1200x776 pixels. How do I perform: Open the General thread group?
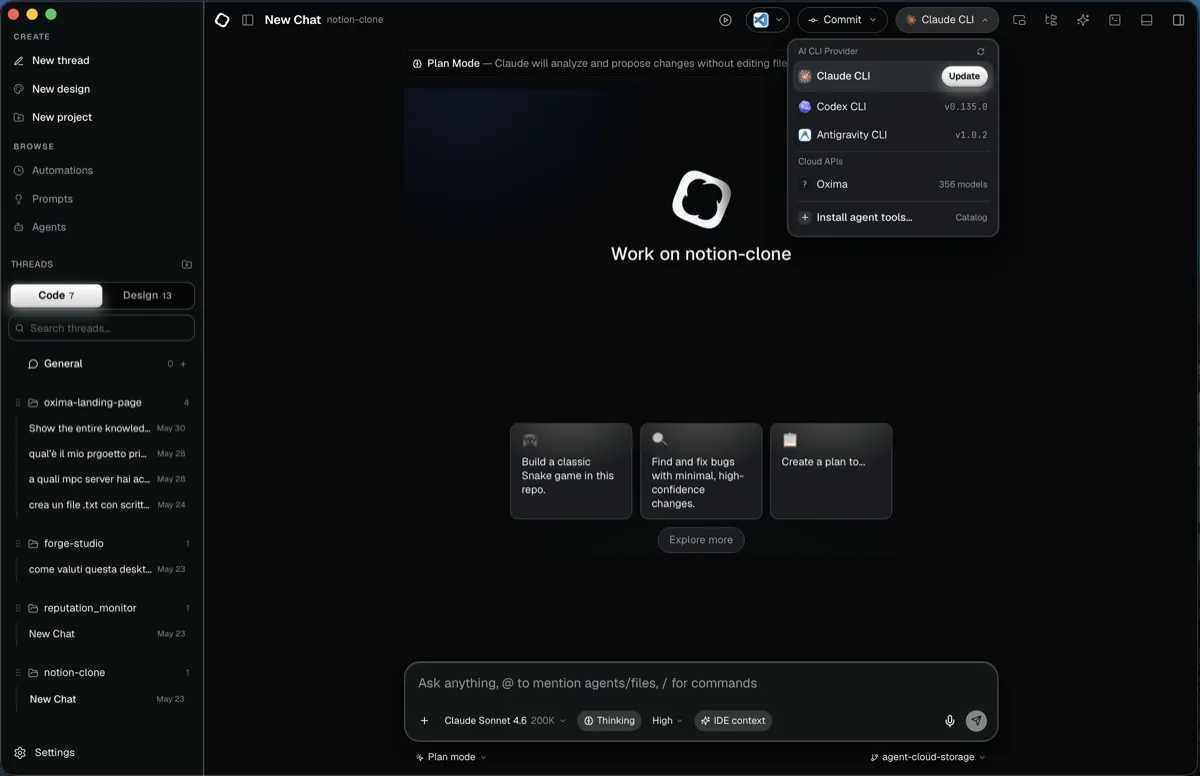click(x=63, y=364)
